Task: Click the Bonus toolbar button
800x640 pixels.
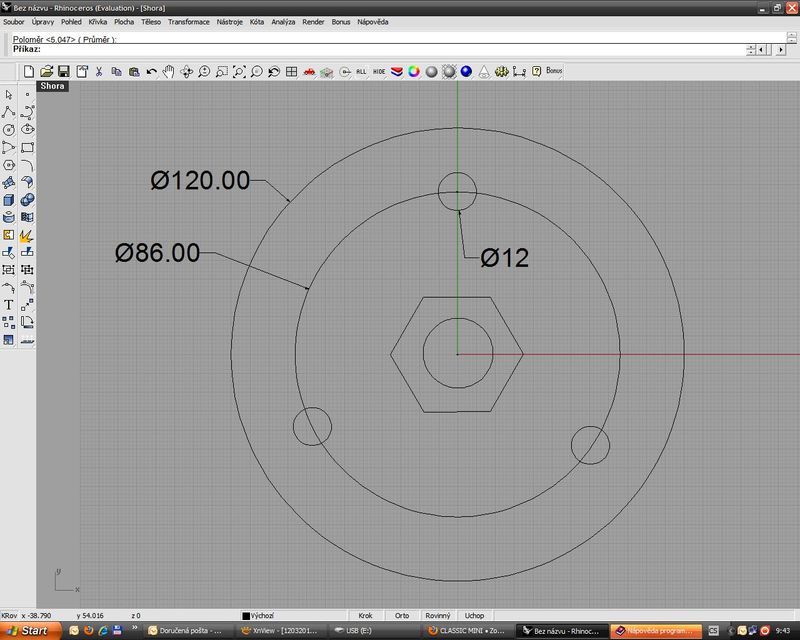Action: 555,71
